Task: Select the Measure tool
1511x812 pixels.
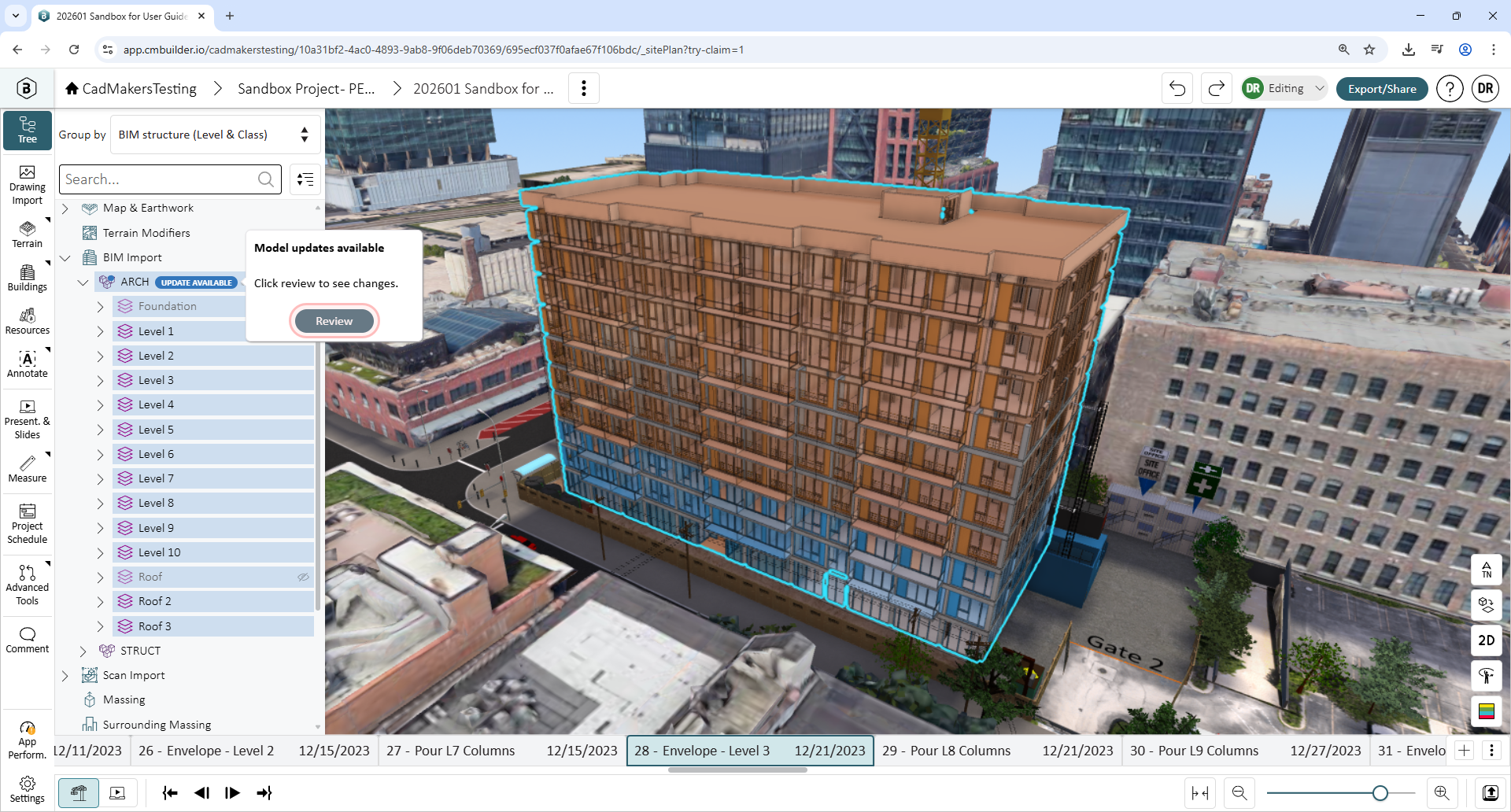Action: click(x=28, y=469)
